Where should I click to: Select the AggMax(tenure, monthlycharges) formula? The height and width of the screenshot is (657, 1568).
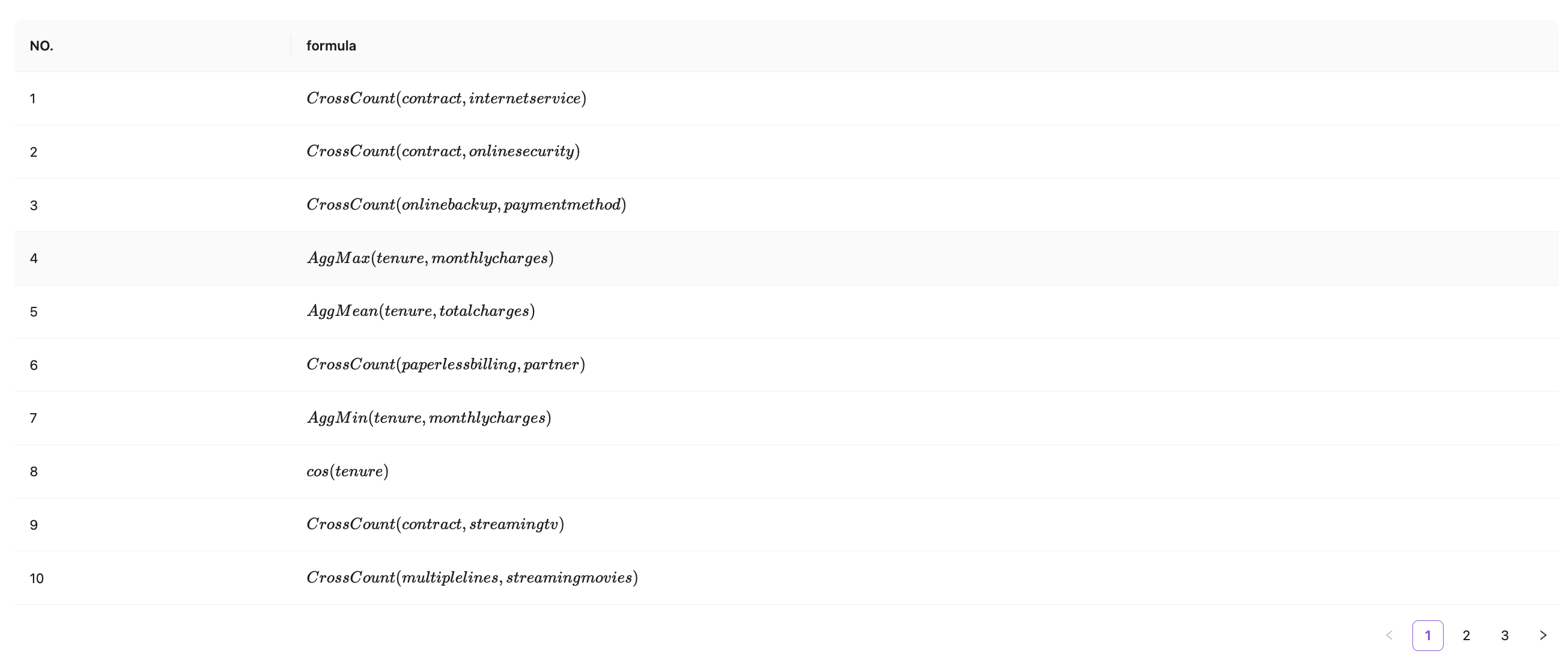tap(430, 259)
